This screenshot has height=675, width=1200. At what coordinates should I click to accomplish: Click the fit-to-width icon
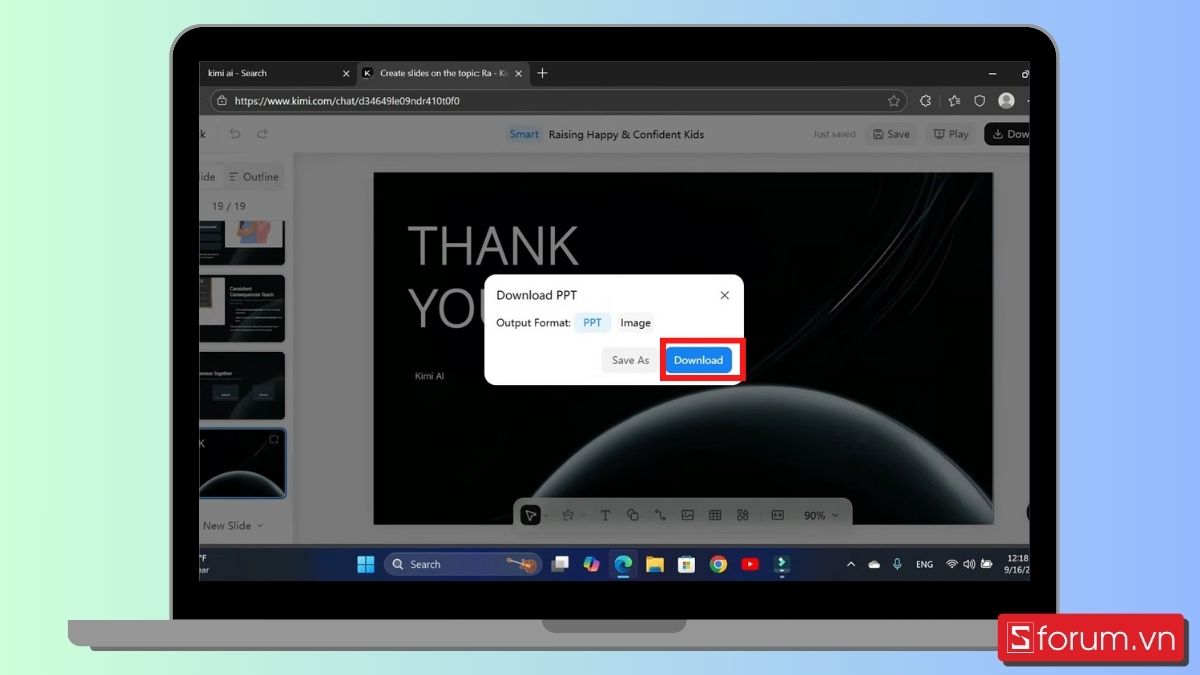[x=778, y=515]
